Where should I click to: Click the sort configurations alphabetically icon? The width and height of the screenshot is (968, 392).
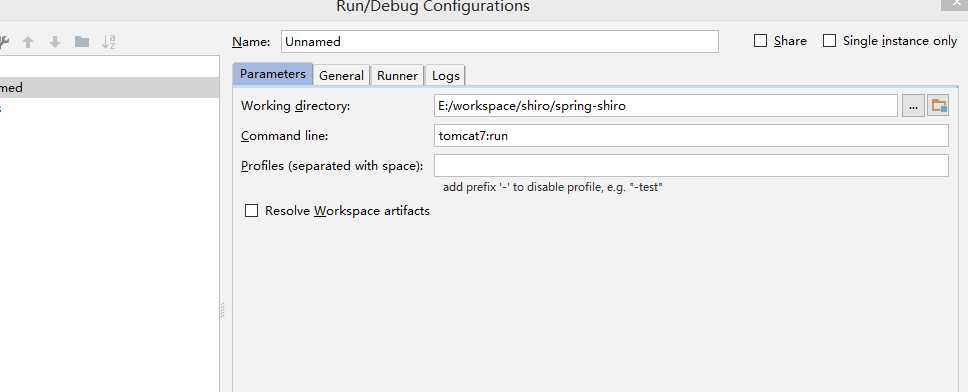point(109,42)
